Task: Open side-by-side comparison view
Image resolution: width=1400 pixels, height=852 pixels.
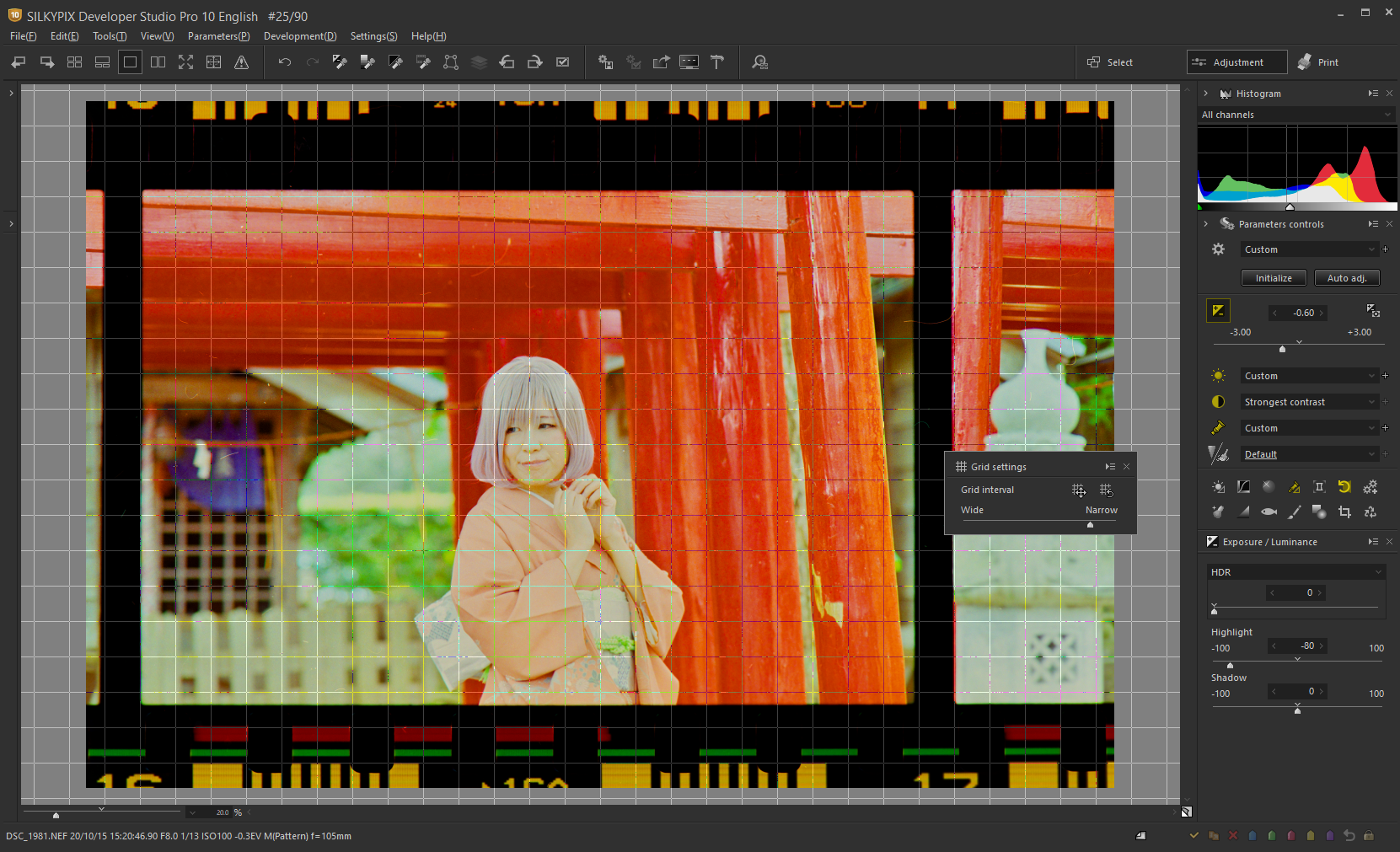Action: tap(158, 62)
